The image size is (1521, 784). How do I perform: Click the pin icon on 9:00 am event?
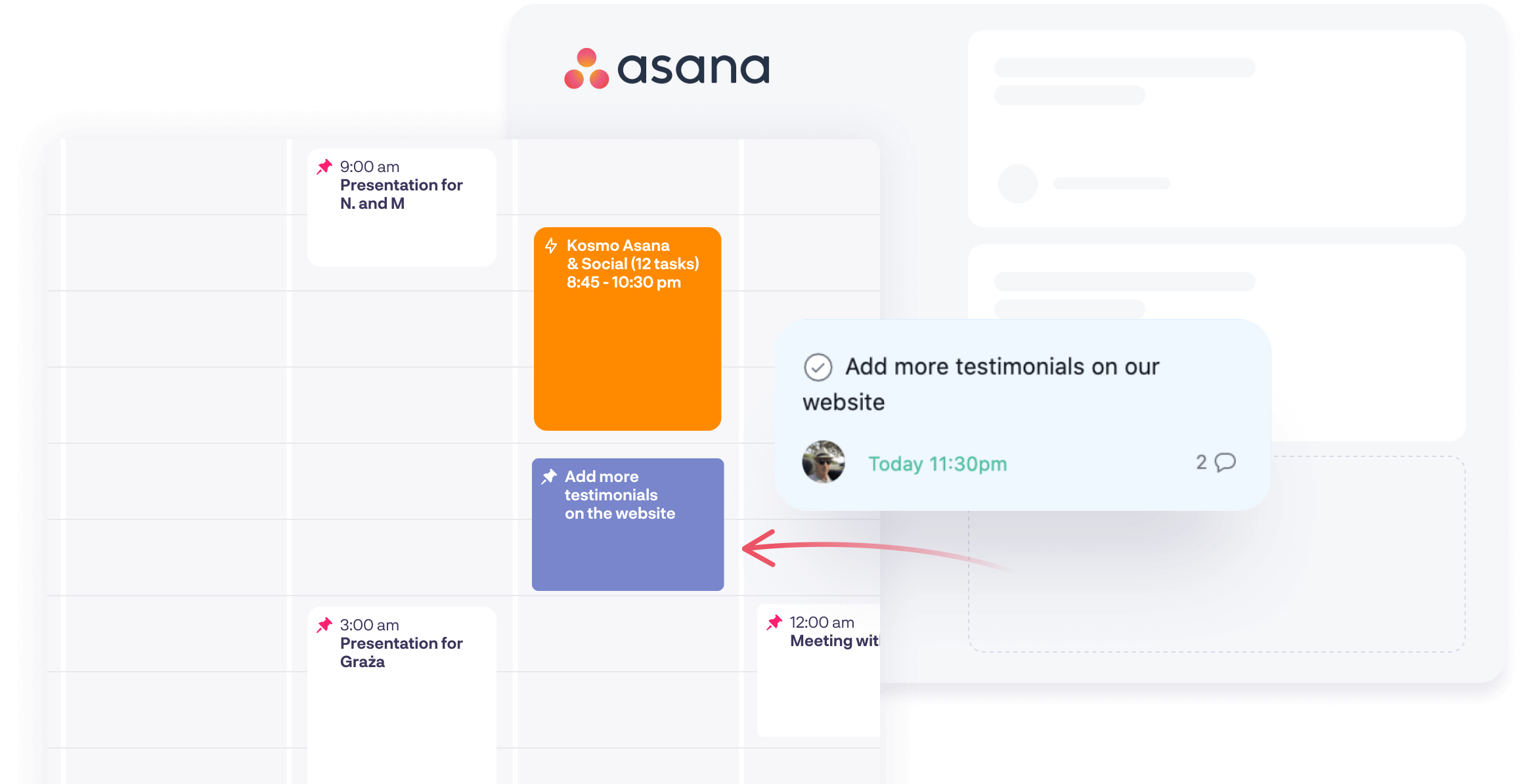point(324,167)
